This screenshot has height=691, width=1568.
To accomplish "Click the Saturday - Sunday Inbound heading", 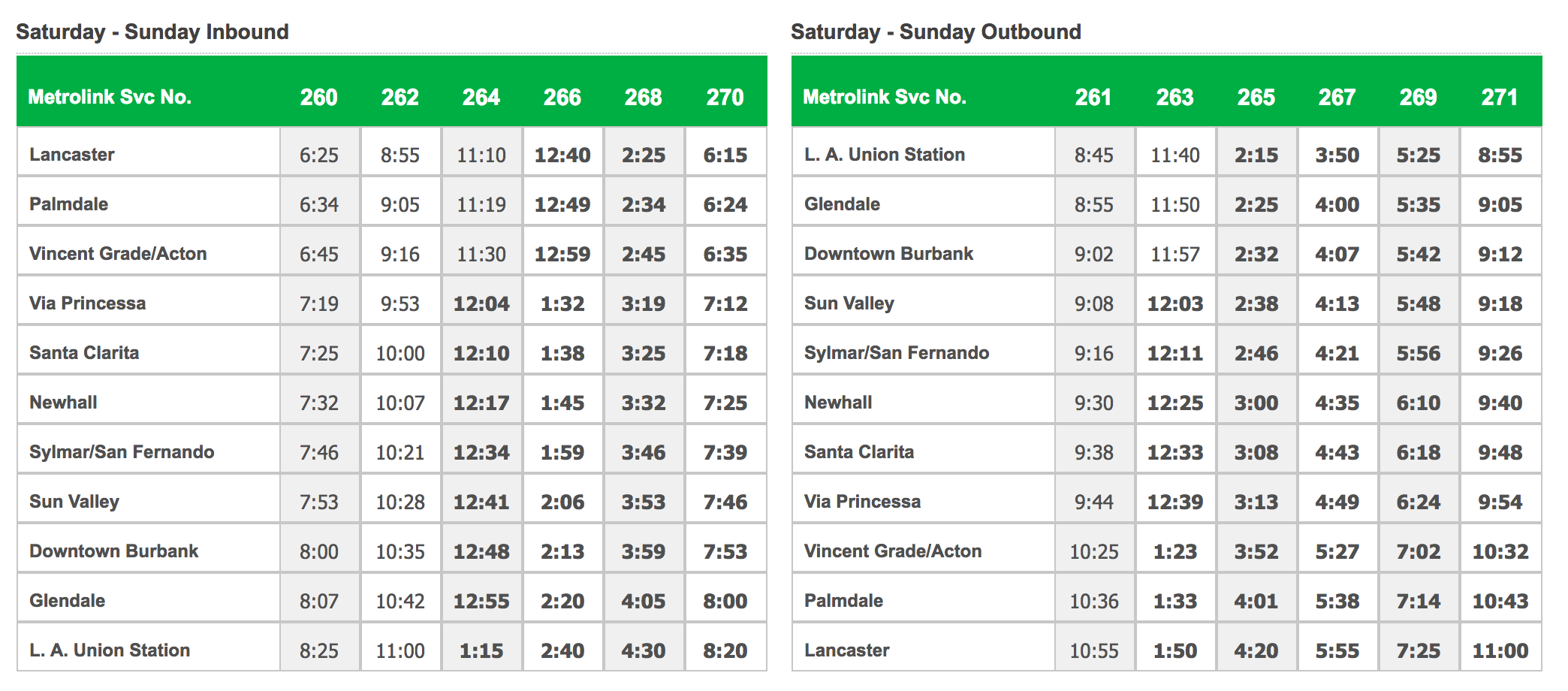I will click(x=152, y=32).
